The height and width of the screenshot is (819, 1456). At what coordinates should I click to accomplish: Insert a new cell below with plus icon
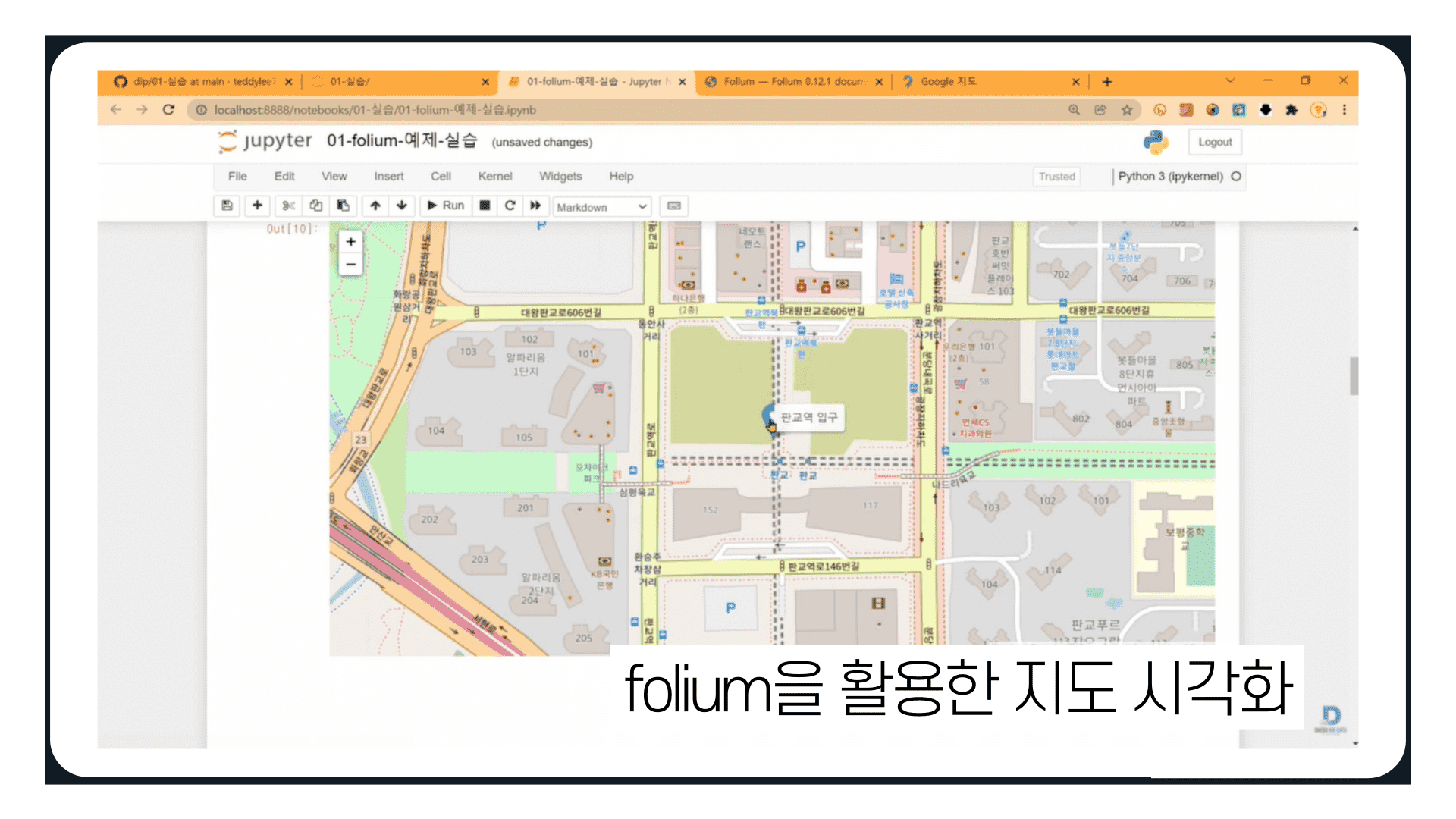pyautogui.click(x=257, y=206)
